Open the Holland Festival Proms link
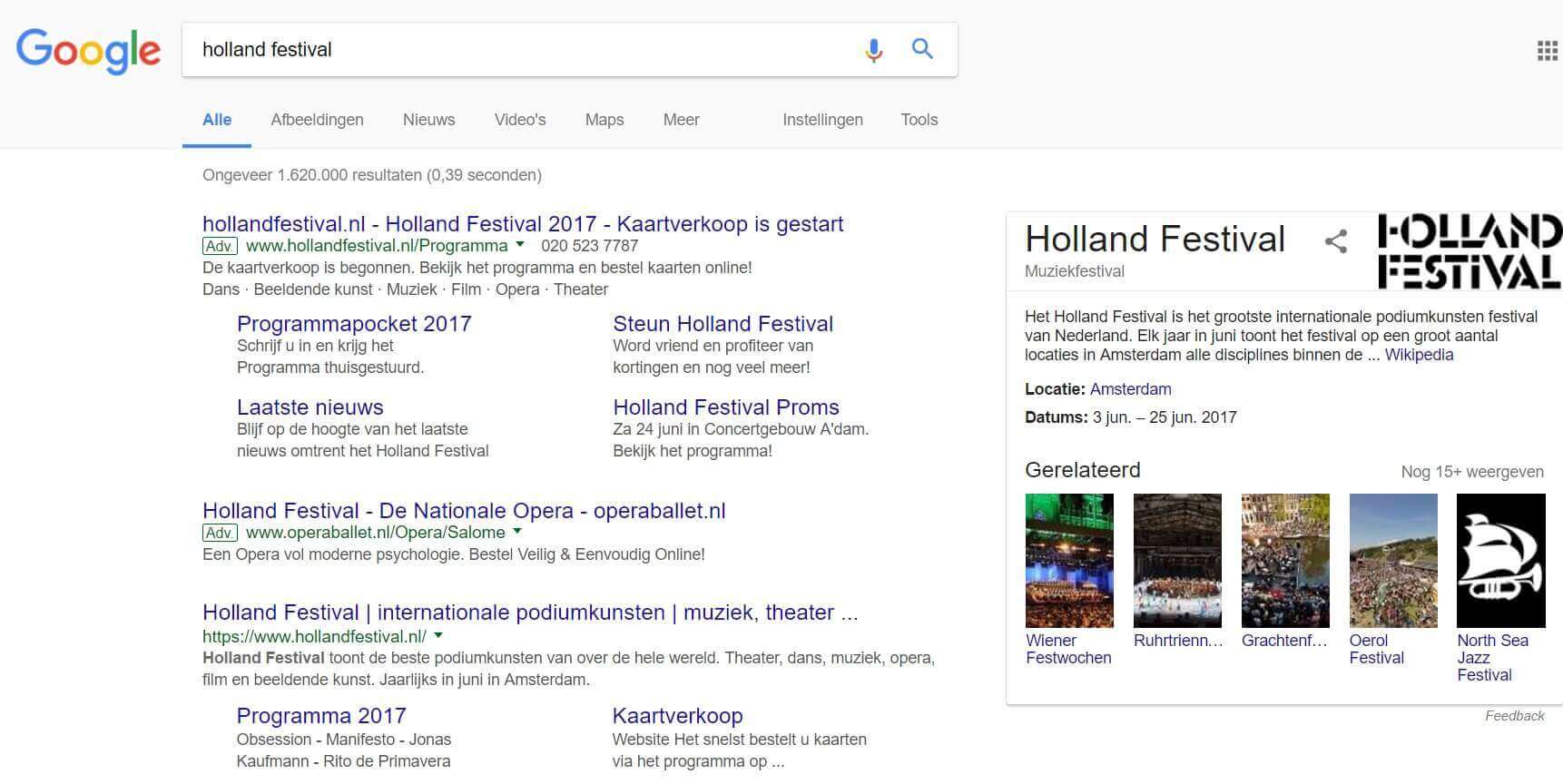The image size is (1563, 784). click(x=726, y=407)
